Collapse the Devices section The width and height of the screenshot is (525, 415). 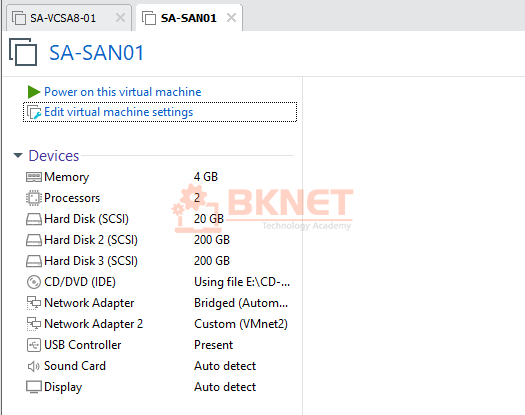pos(18,155)
